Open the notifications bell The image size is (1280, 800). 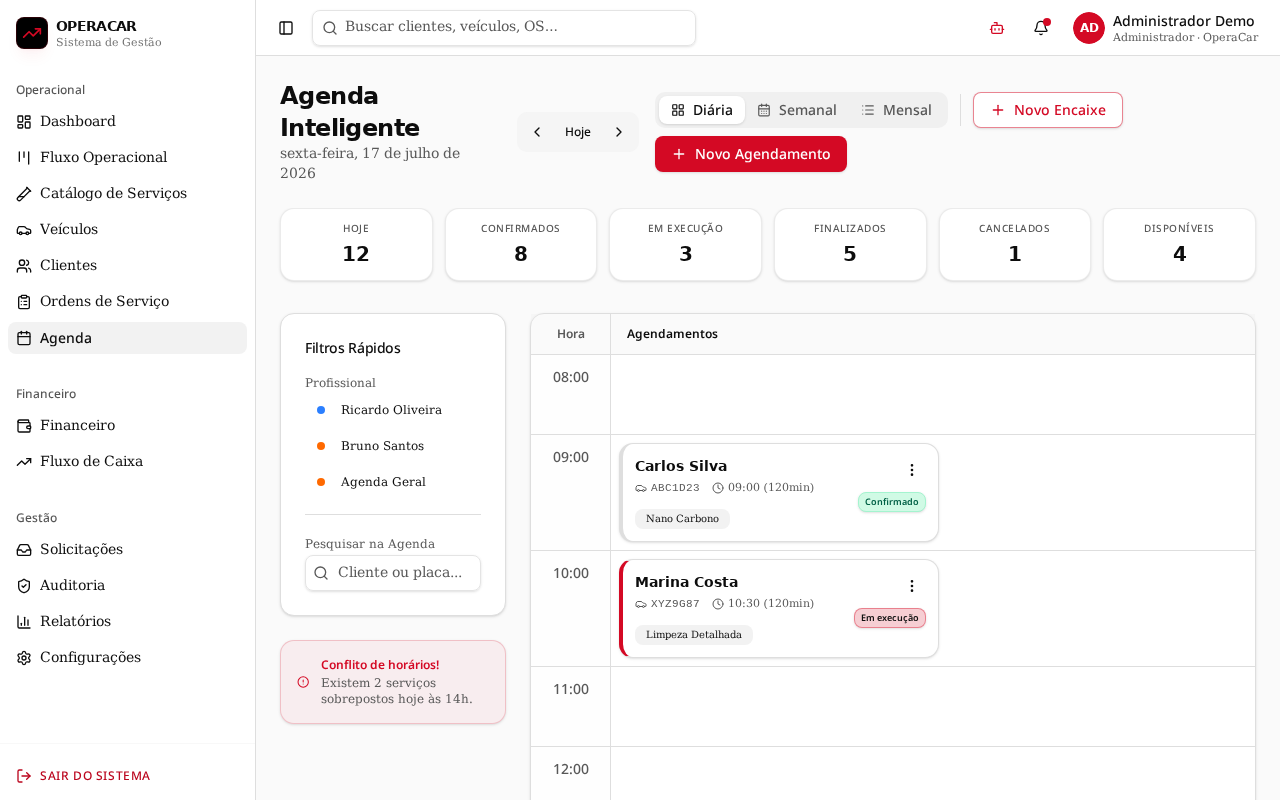(1041, 28)
